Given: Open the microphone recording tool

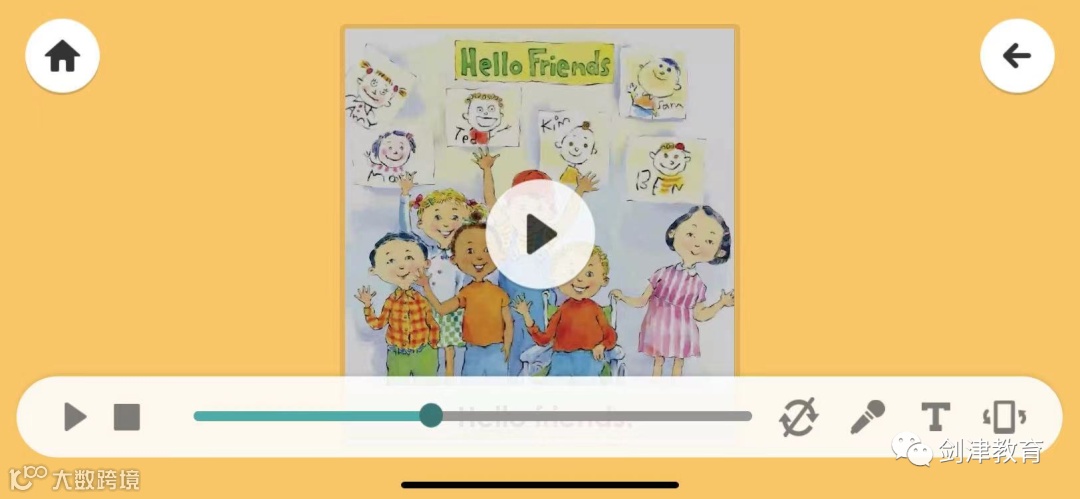Looking at the screenshot, I should tap(867, 417).
